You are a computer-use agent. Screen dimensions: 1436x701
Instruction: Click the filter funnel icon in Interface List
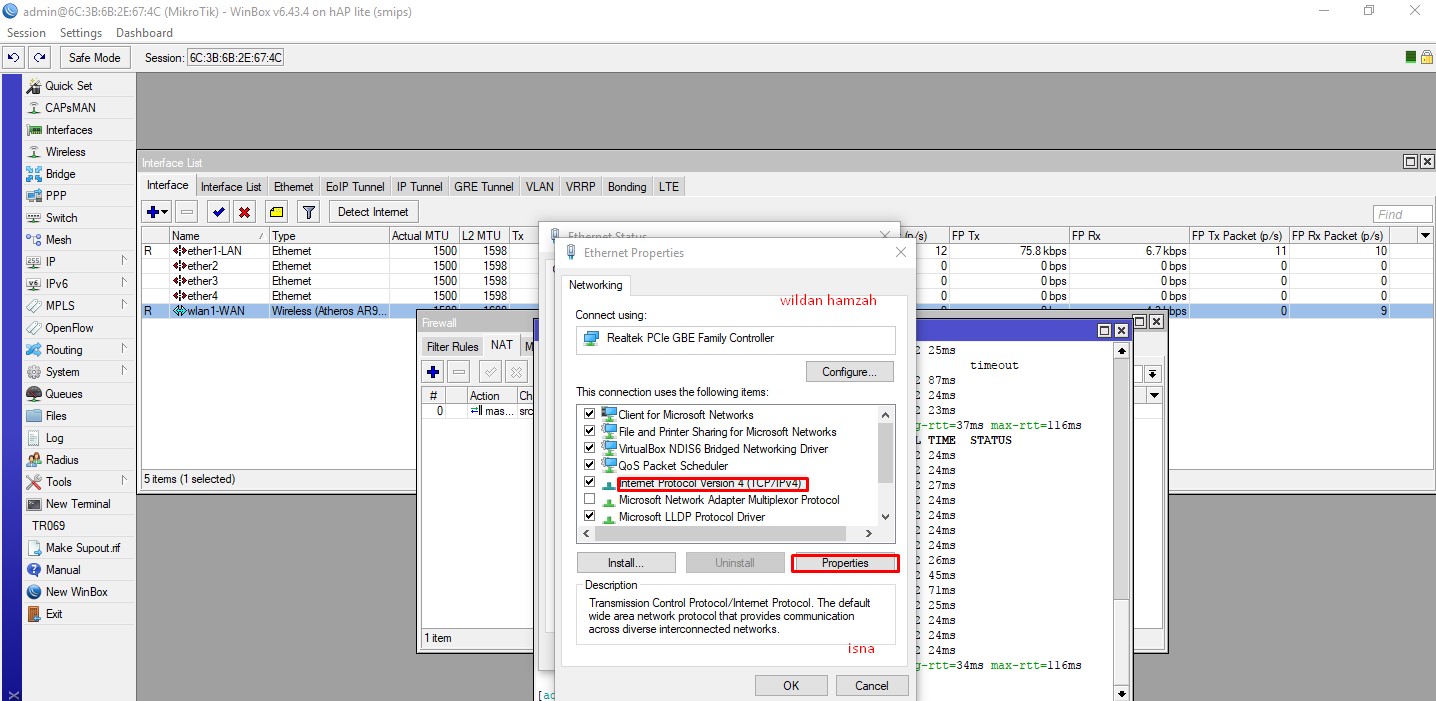309,212
